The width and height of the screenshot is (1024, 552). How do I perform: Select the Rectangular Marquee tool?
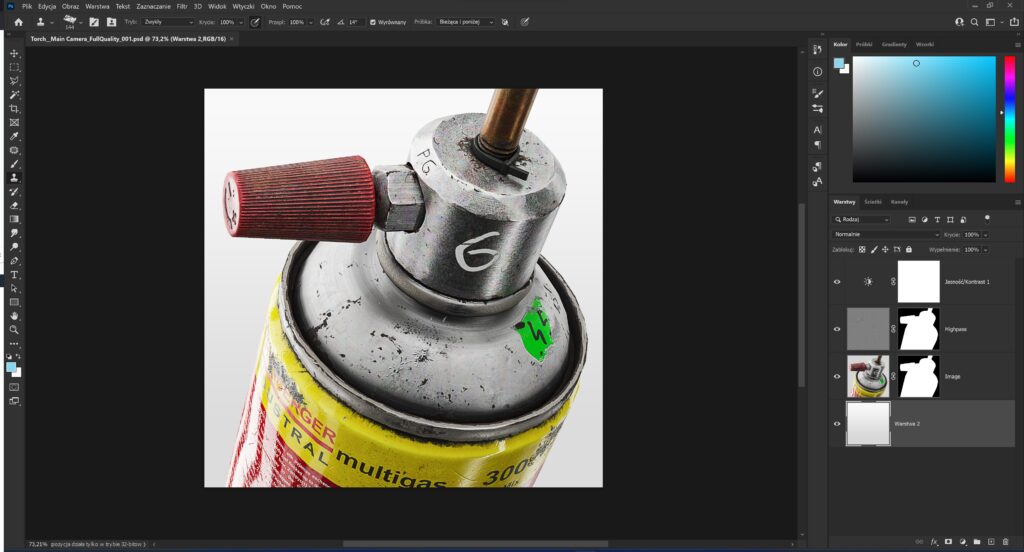[14, 67]
